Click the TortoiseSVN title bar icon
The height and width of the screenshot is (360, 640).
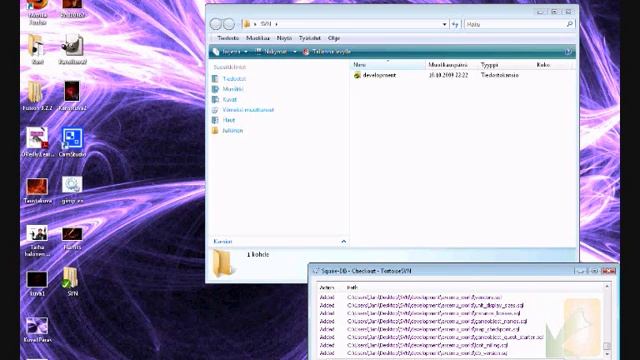click(315, 271)
